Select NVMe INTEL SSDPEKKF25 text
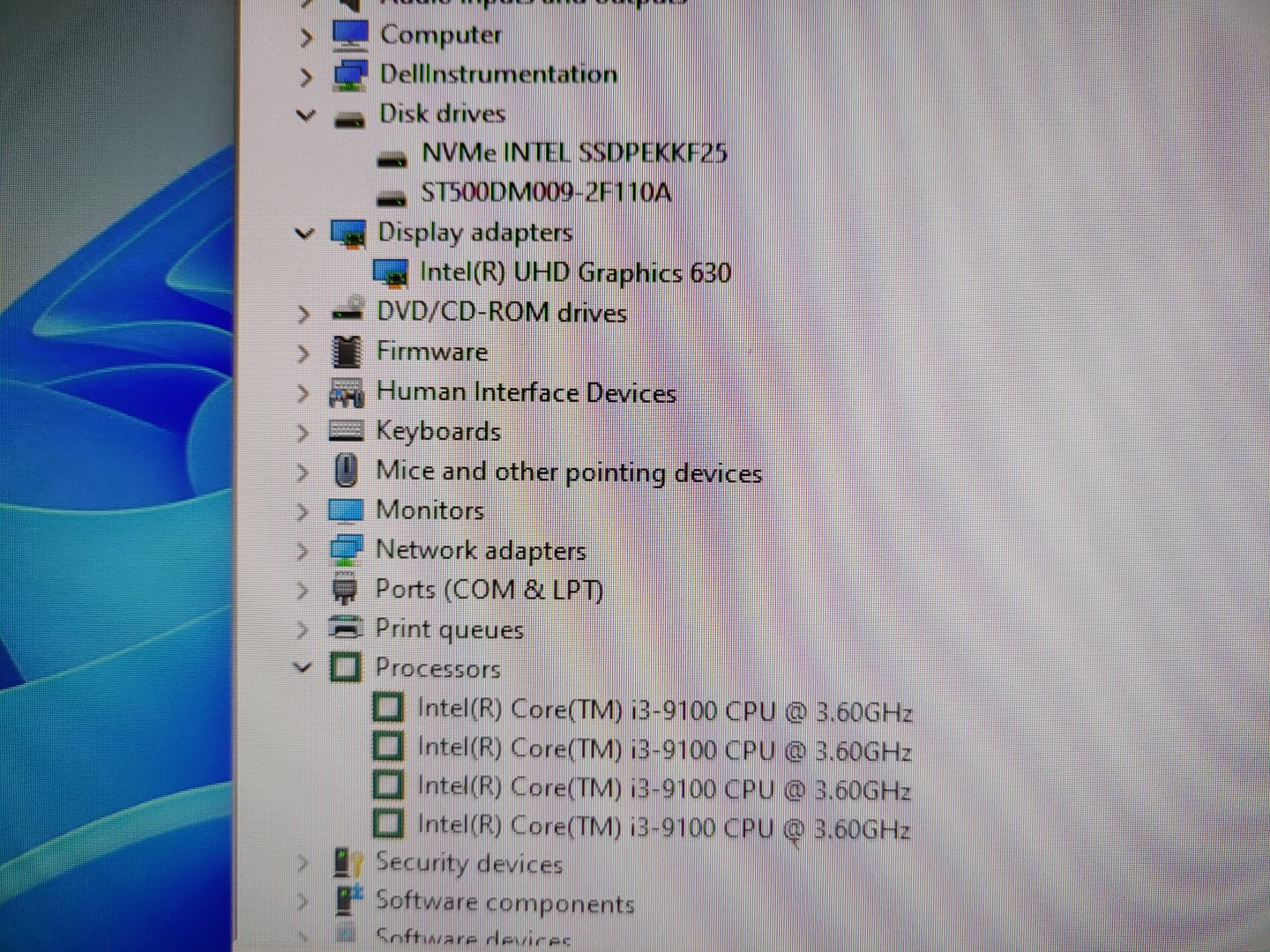The height and width of the screenshot is (952, 1270). (574, 152)
